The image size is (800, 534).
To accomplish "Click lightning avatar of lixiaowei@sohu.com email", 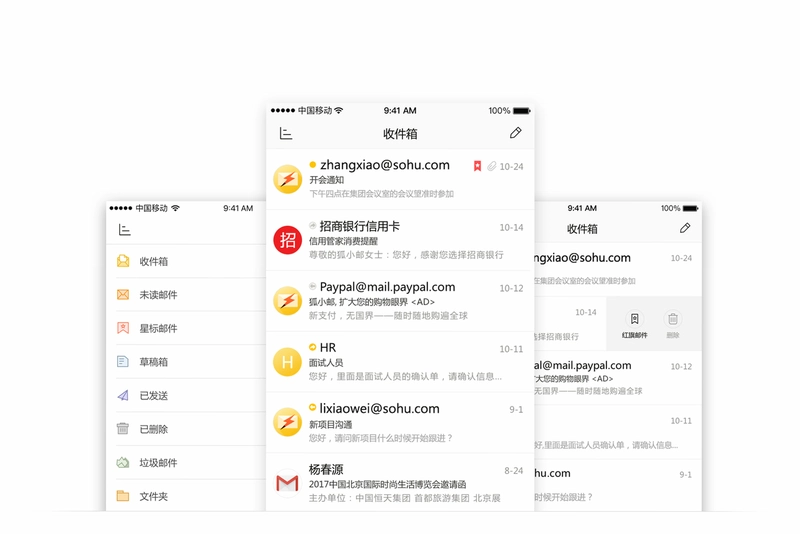I will click(x=288, y=422).
